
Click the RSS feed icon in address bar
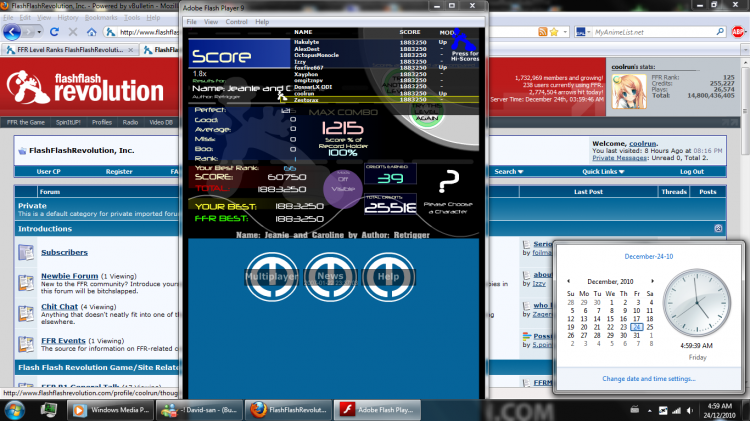(542, 32)
